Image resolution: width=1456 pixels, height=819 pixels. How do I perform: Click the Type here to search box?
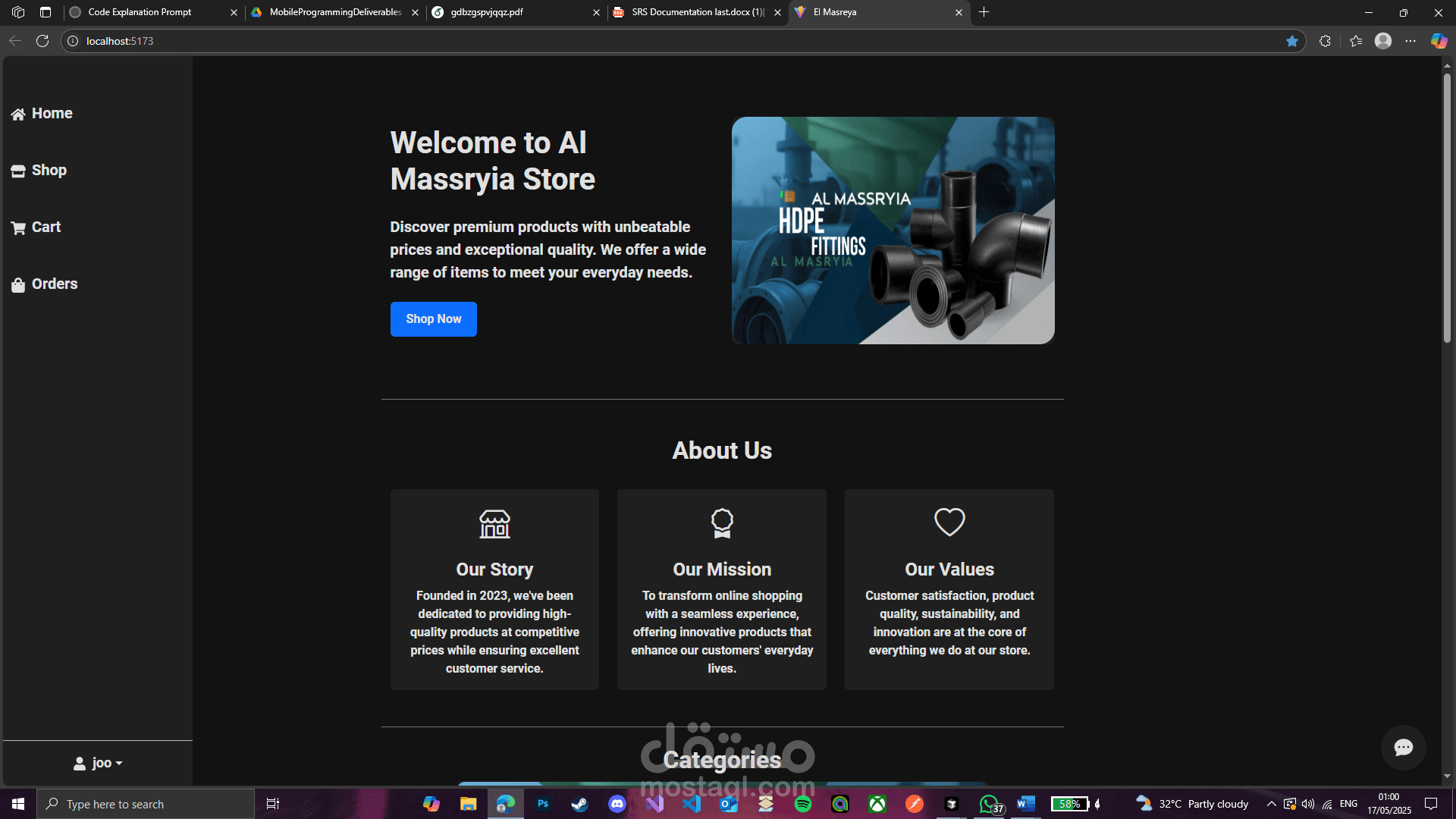pos(146,804)
